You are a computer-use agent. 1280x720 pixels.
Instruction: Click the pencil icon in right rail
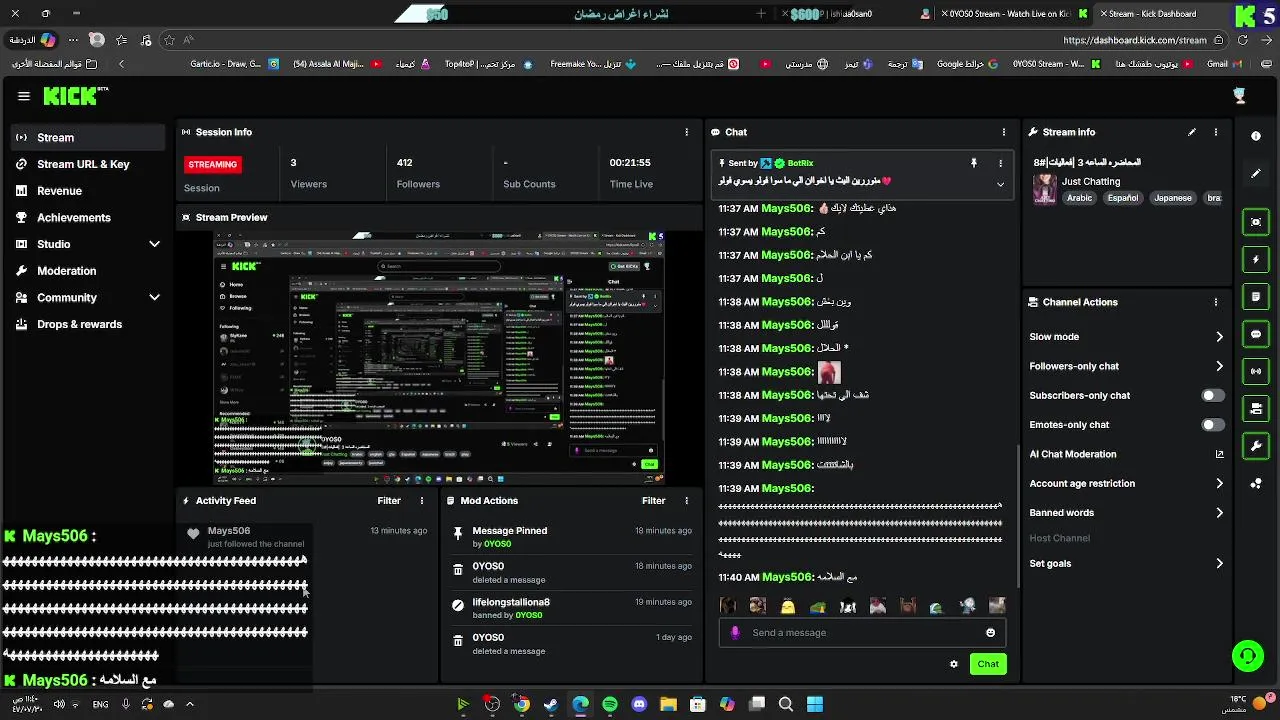click(x=1256, y=173)
